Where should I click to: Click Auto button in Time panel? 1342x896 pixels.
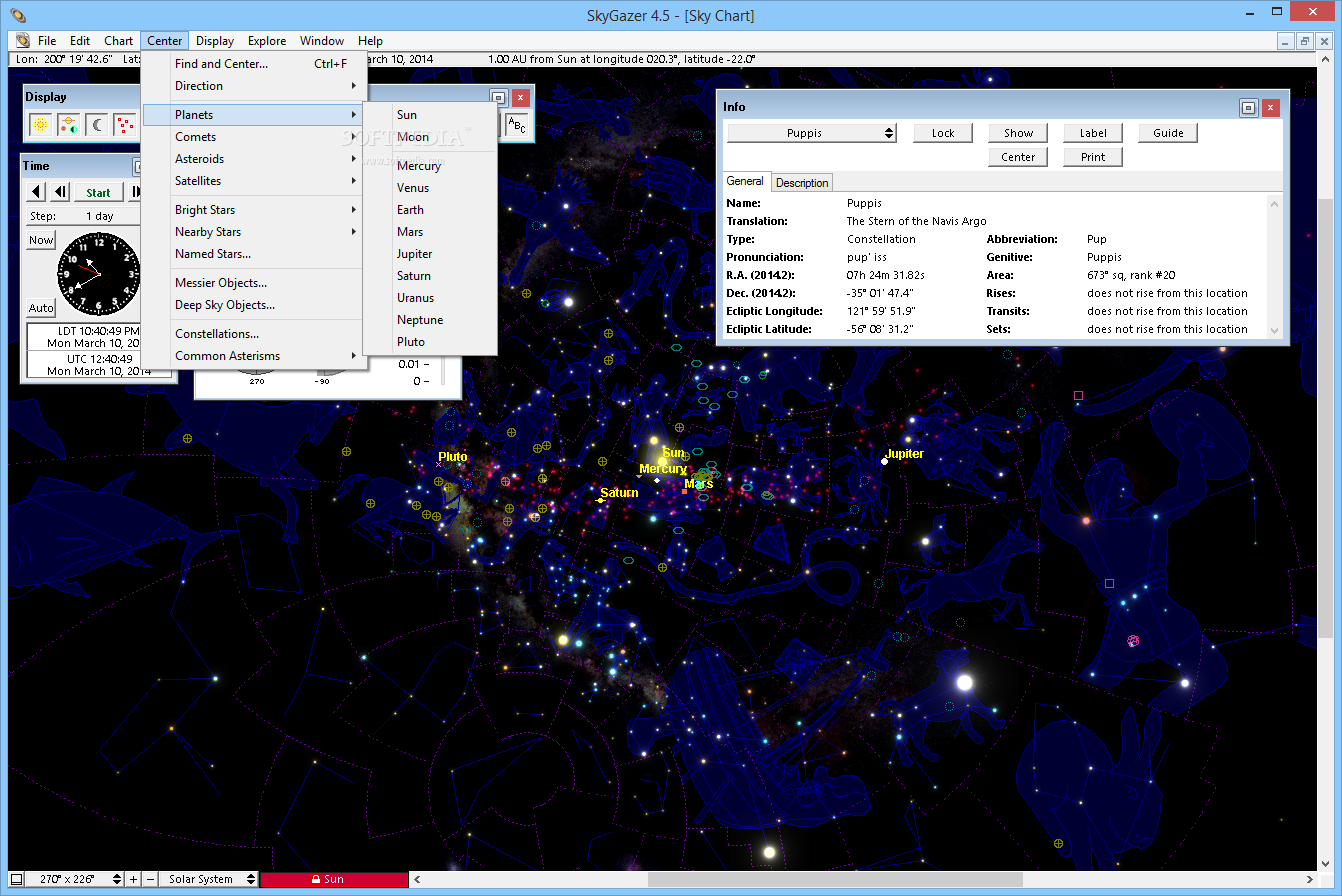pos(41,308)
